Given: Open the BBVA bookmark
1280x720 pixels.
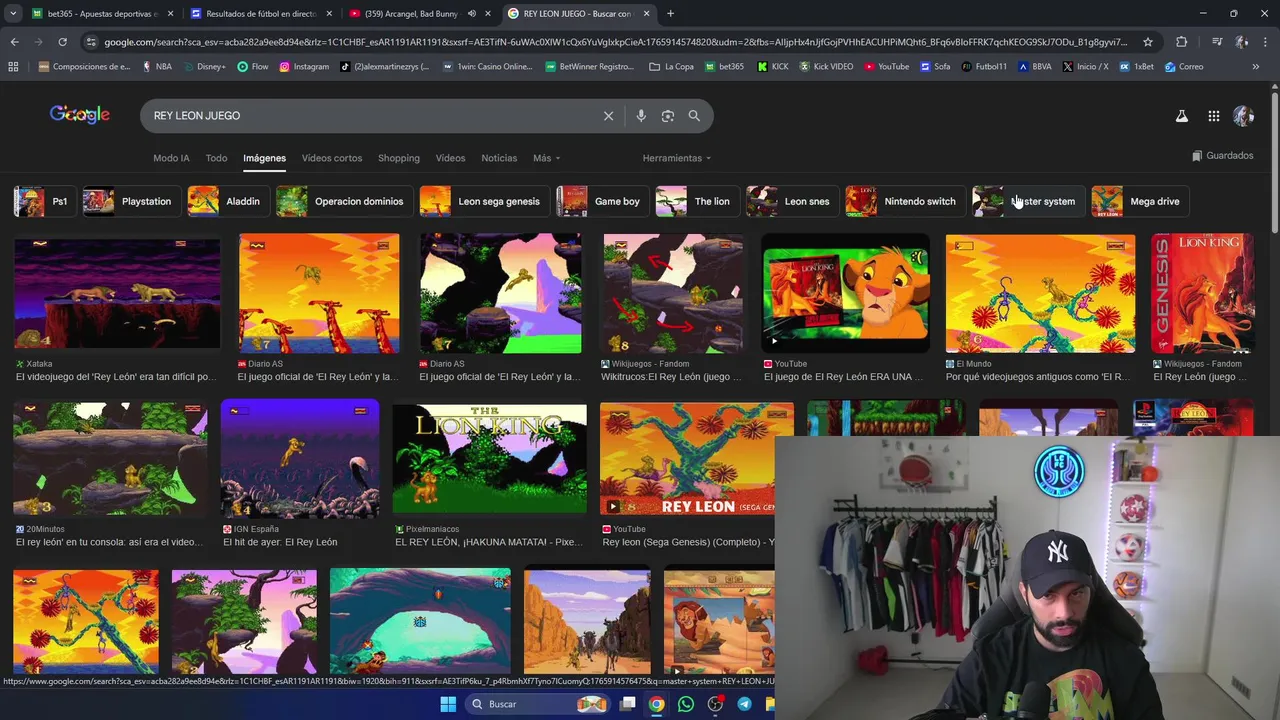Looking at the screenshot, I should pyautogui.click(x=1035, y=67).
